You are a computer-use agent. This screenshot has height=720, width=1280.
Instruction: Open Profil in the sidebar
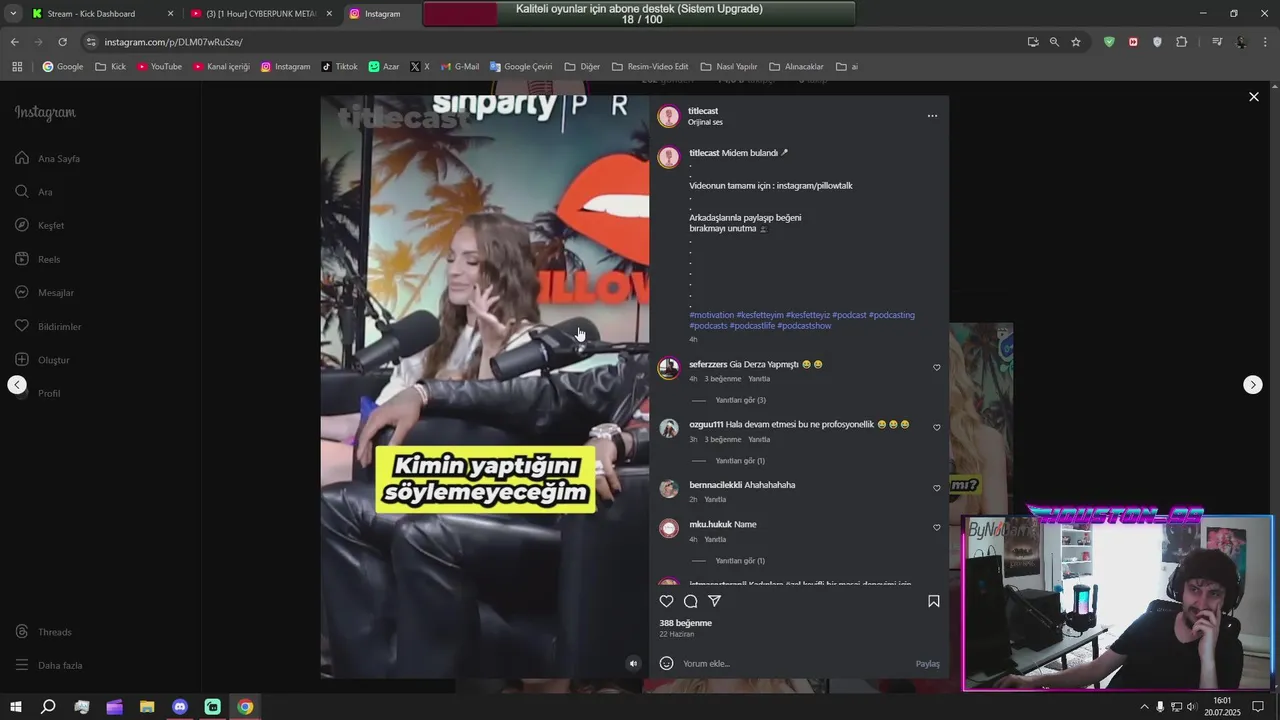[38, 394]
